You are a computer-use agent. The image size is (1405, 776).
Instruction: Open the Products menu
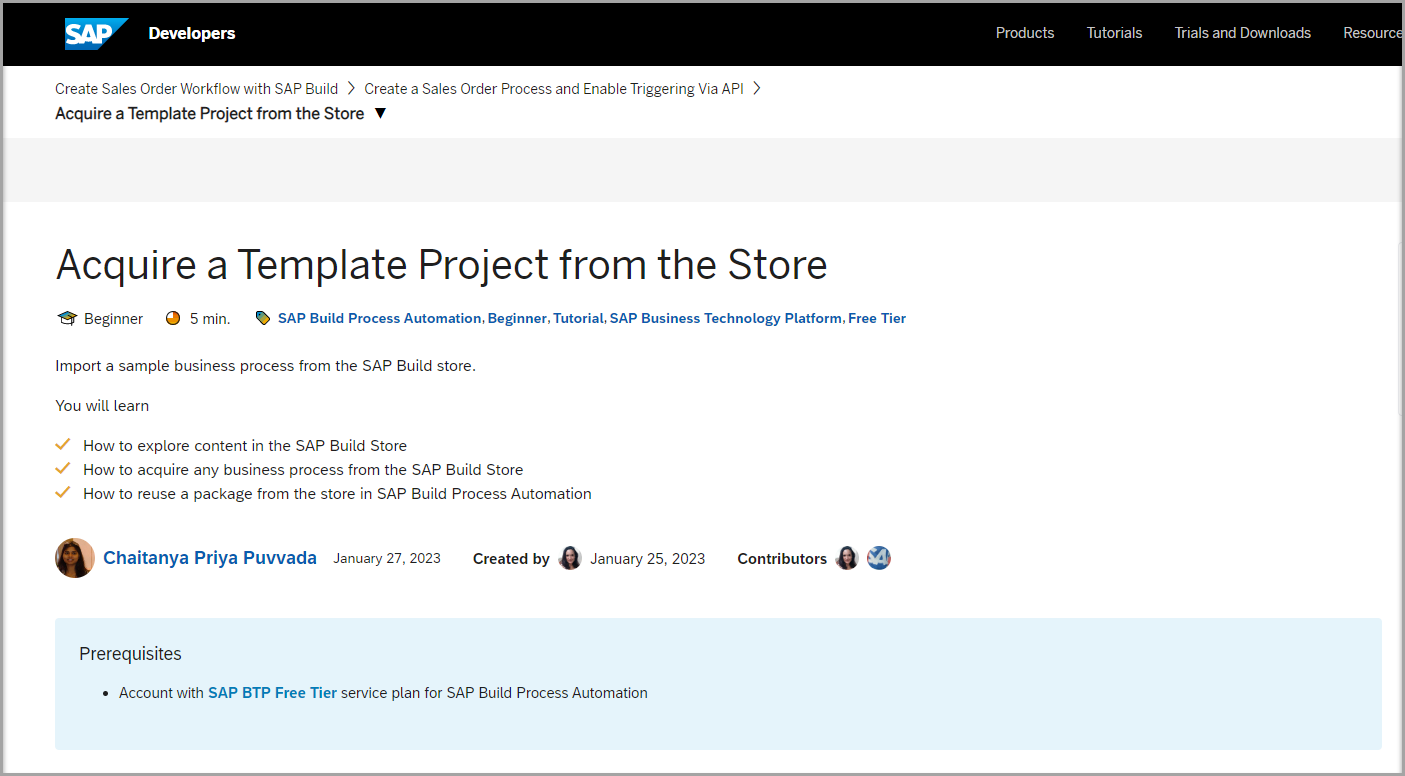pos(1025,33)
